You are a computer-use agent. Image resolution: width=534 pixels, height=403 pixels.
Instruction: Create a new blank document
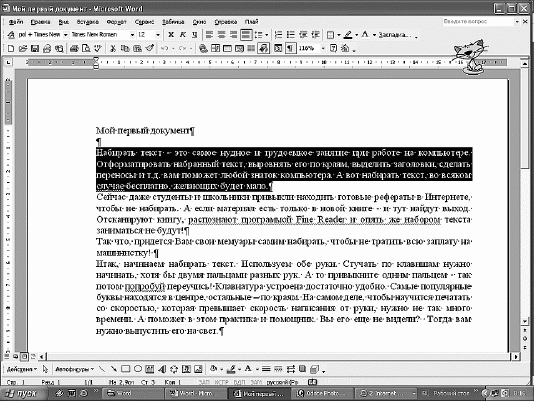point(11,49)
